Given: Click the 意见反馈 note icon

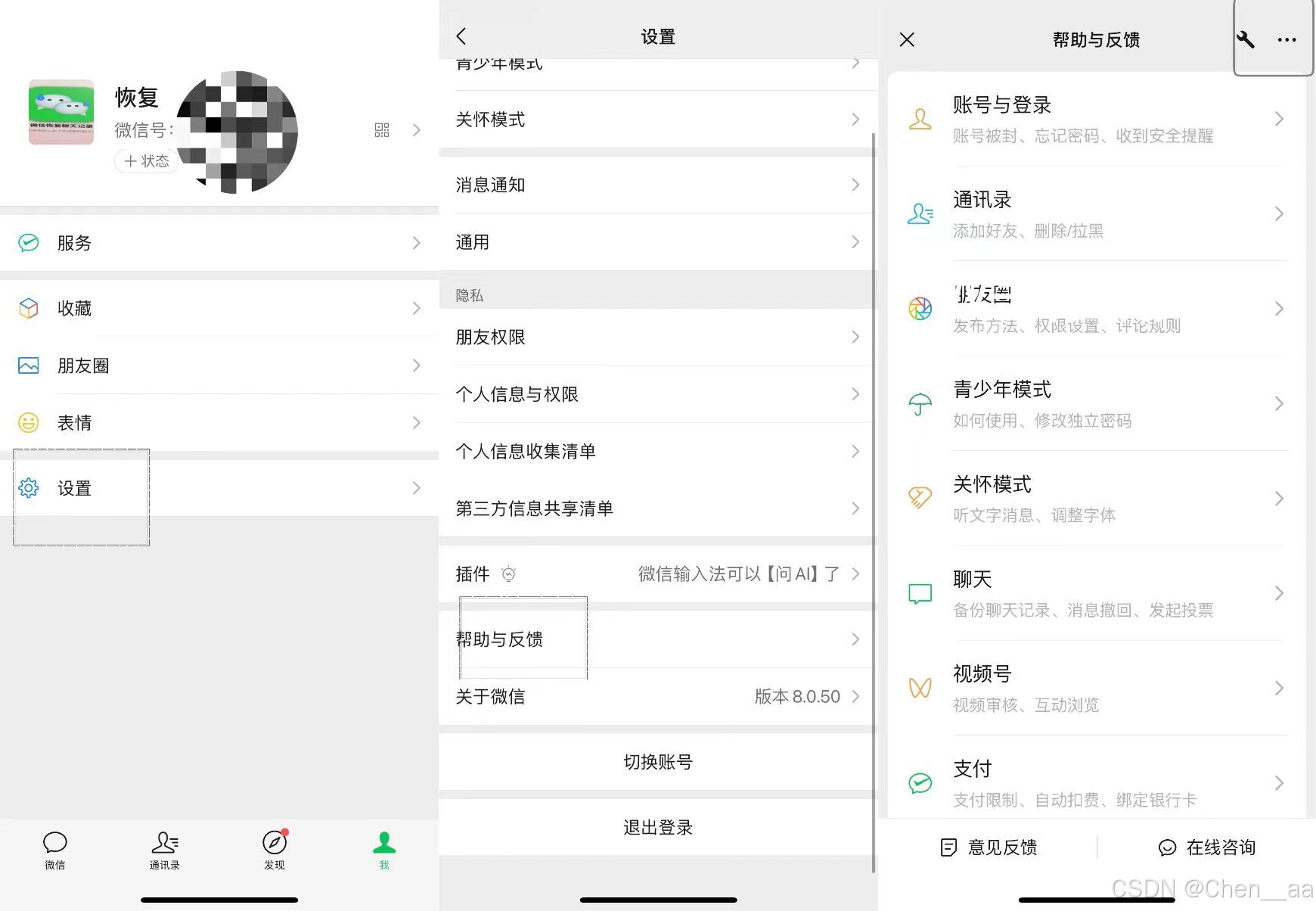Looking at the screenshot, I should (x=948, y=847).
